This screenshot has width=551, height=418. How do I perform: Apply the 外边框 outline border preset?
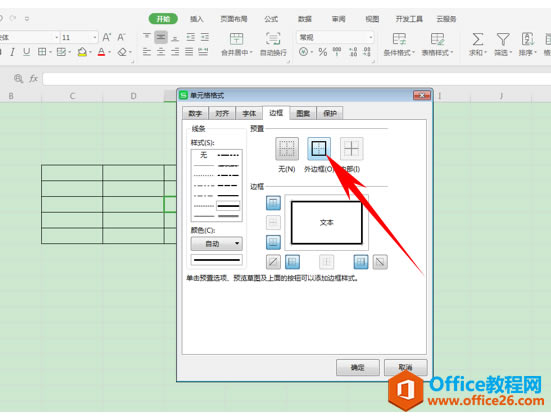click(319, 149)
